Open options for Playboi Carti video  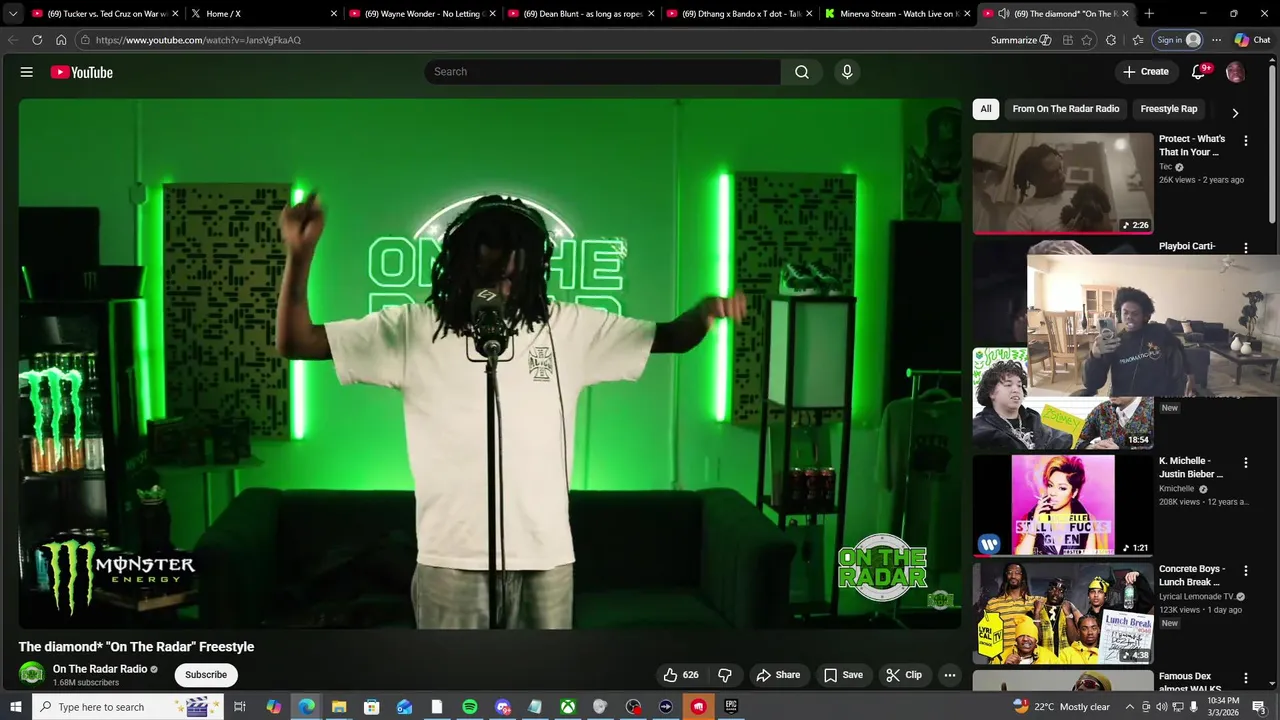(x=1246, y=247)
